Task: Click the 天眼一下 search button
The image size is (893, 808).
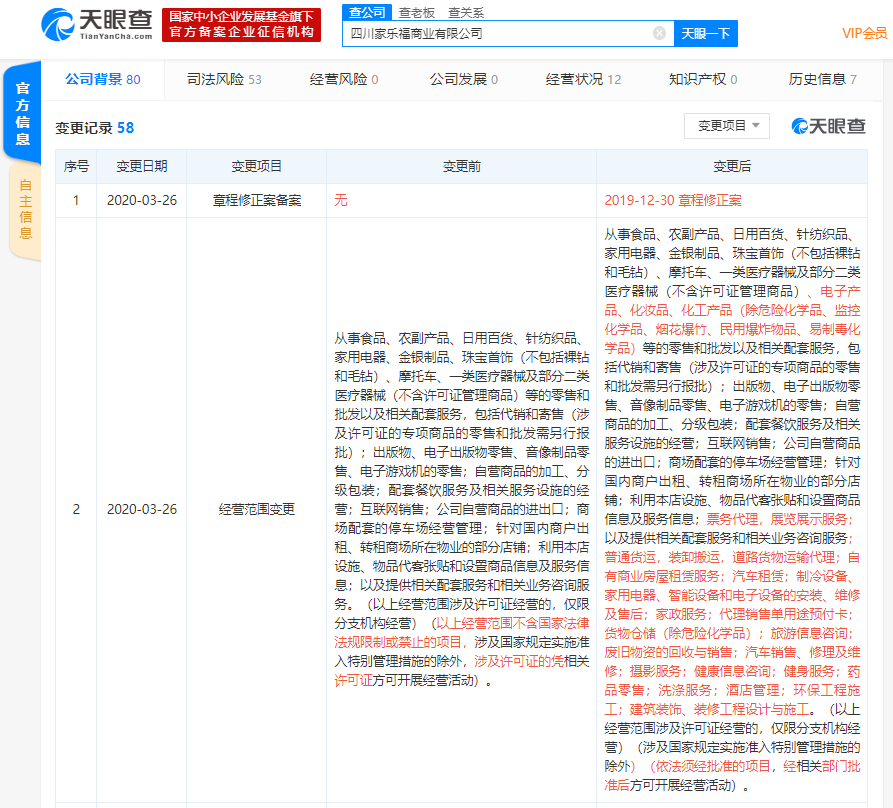Action: coord(705,33)
